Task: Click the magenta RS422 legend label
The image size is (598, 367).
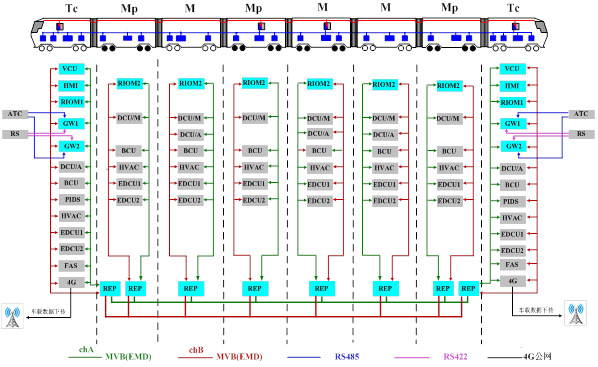Action: coord(455,357)
